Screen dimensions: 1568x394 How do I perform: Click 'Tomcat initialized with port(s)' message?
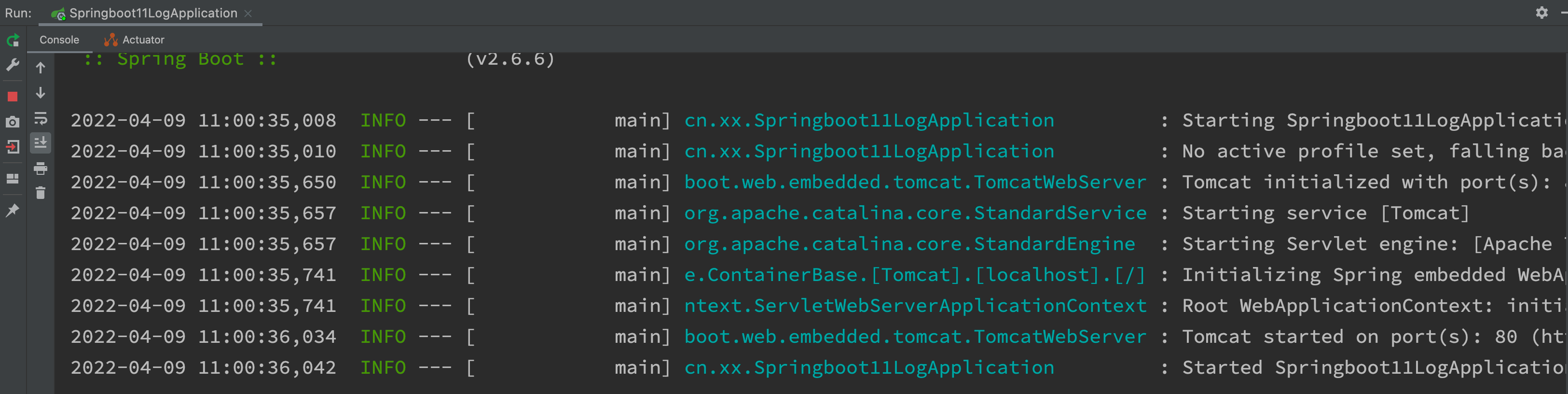[x=1366, y=183]
